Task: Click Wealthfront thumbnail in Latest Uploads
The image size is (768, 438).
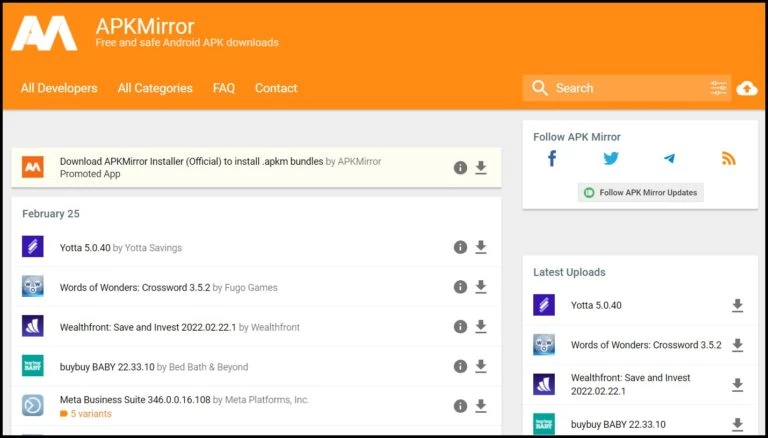Action: point(544,385)
